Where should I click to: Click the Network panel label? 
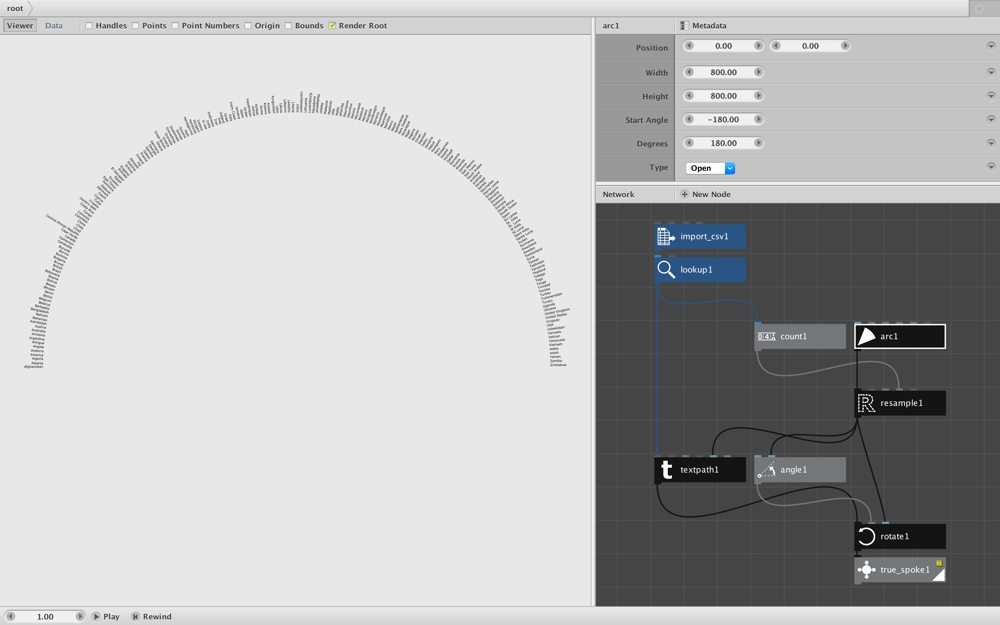618,195
